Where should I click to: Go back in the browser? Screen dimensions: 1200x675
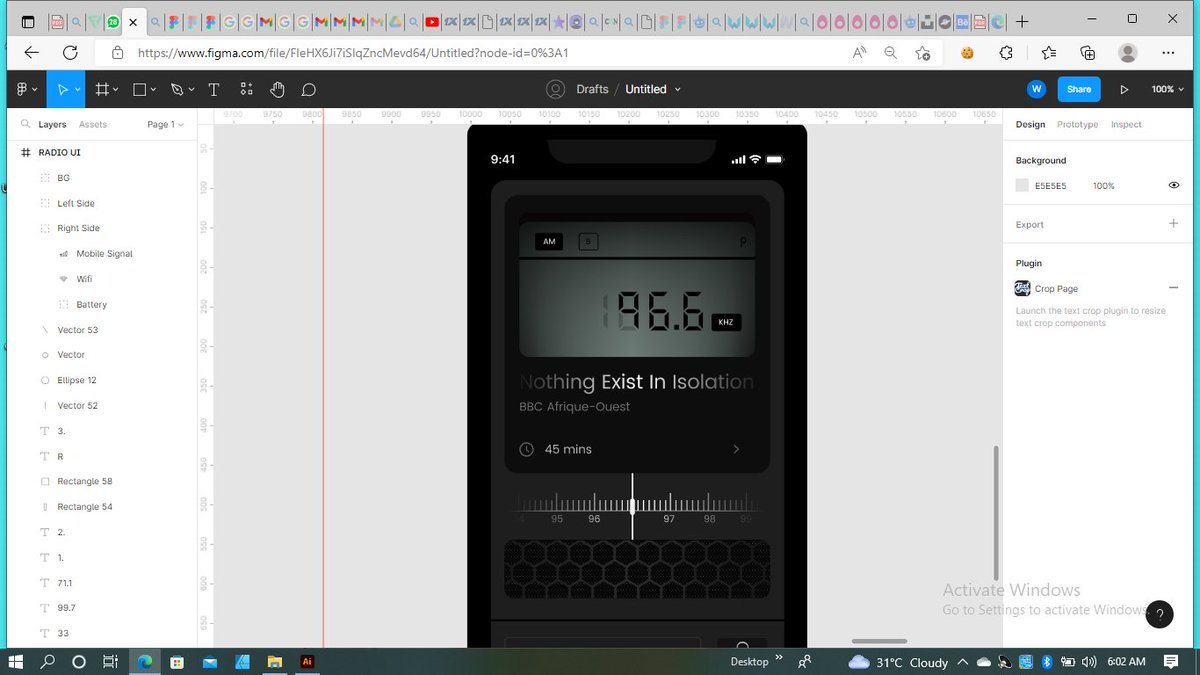31,53
